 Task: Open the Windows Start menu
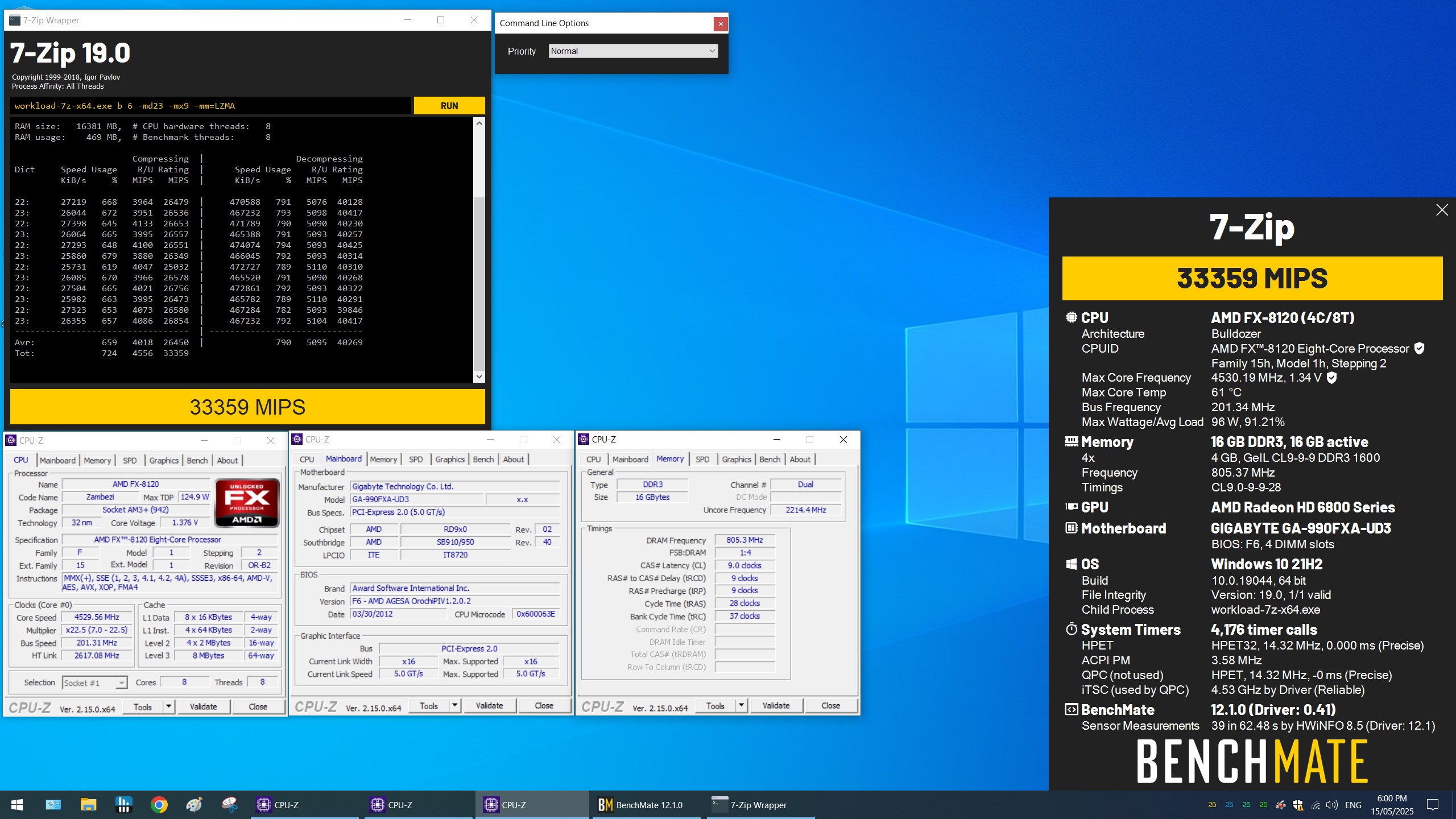17,805
